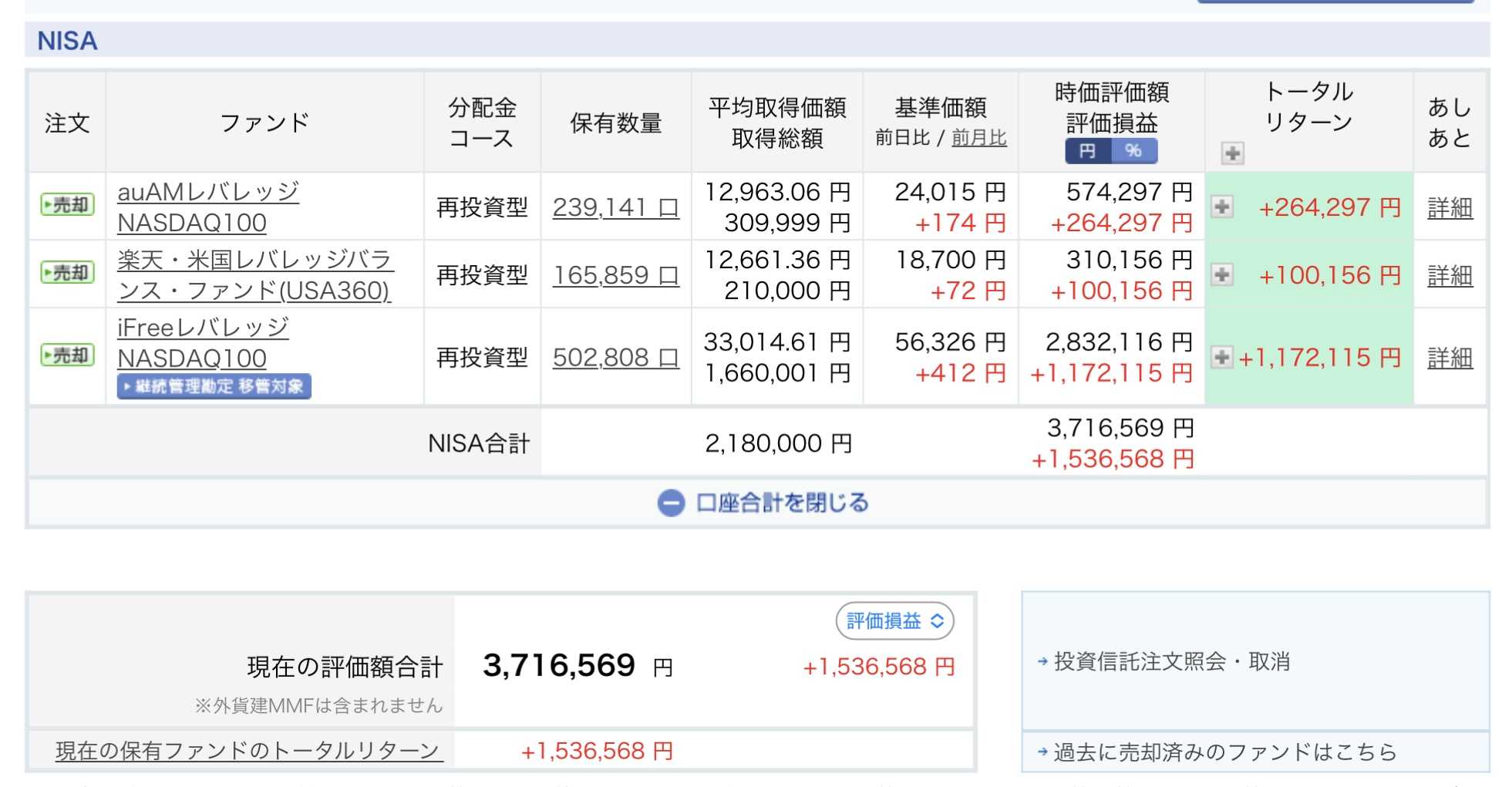Click sell button for iFree Leverage NASDAQ100

[67, 355]
